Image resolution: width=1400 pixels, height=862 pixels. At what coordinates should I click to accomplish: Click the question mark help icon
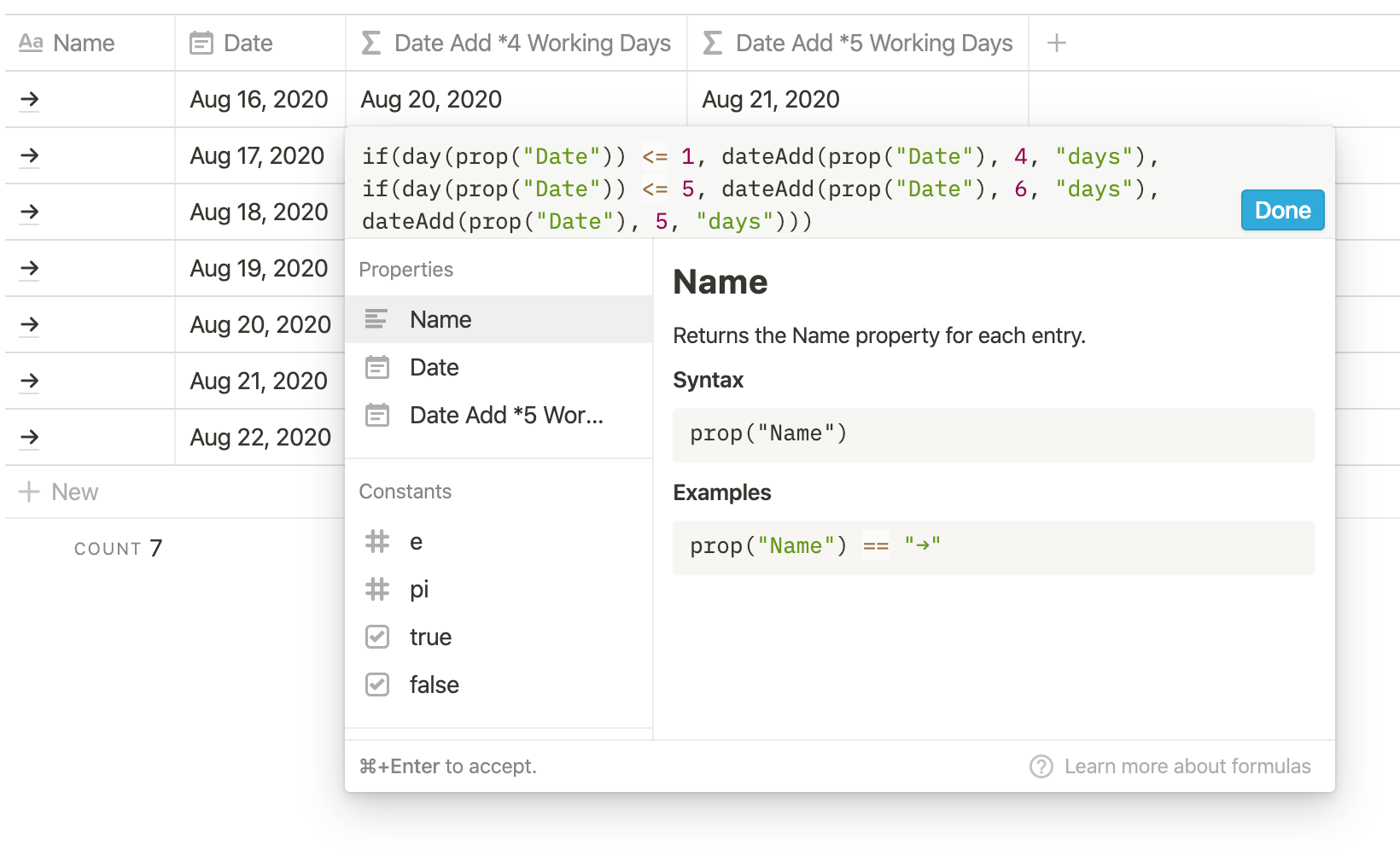pyautogui.click(x=1041, y=766)
